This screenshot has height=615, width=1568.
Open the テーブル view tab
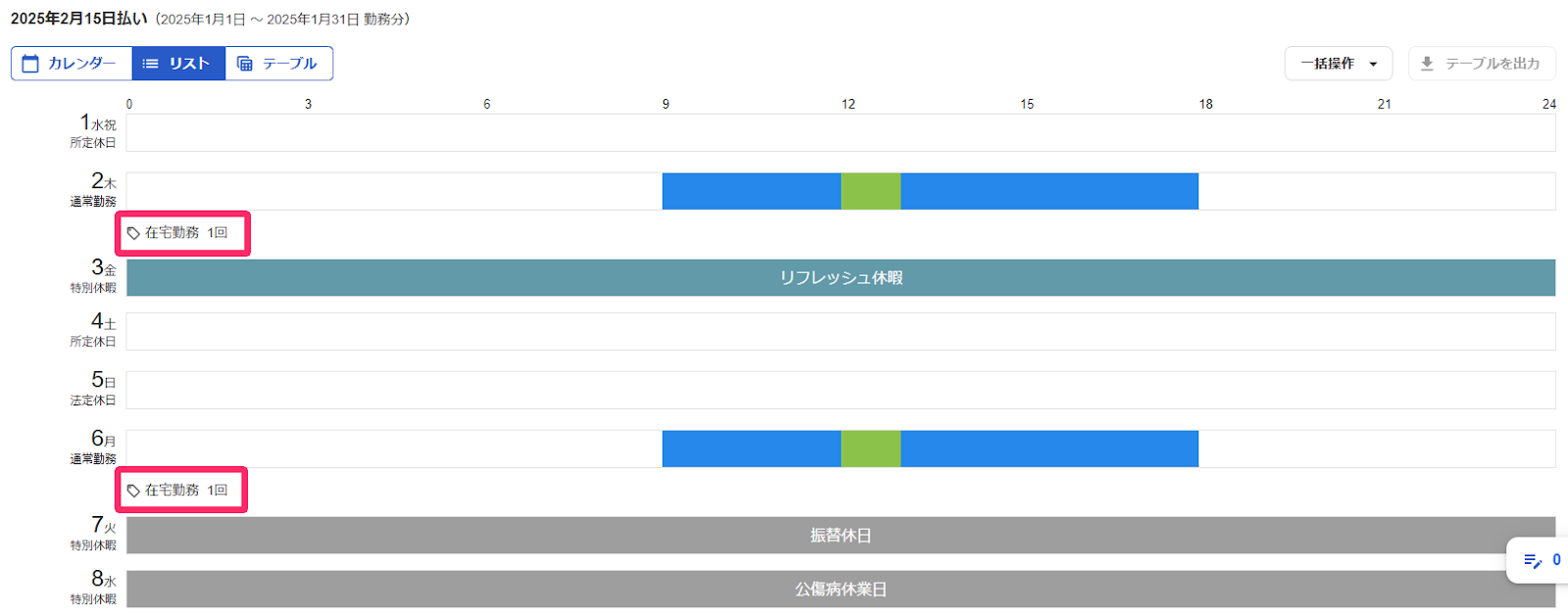[279, 64]
